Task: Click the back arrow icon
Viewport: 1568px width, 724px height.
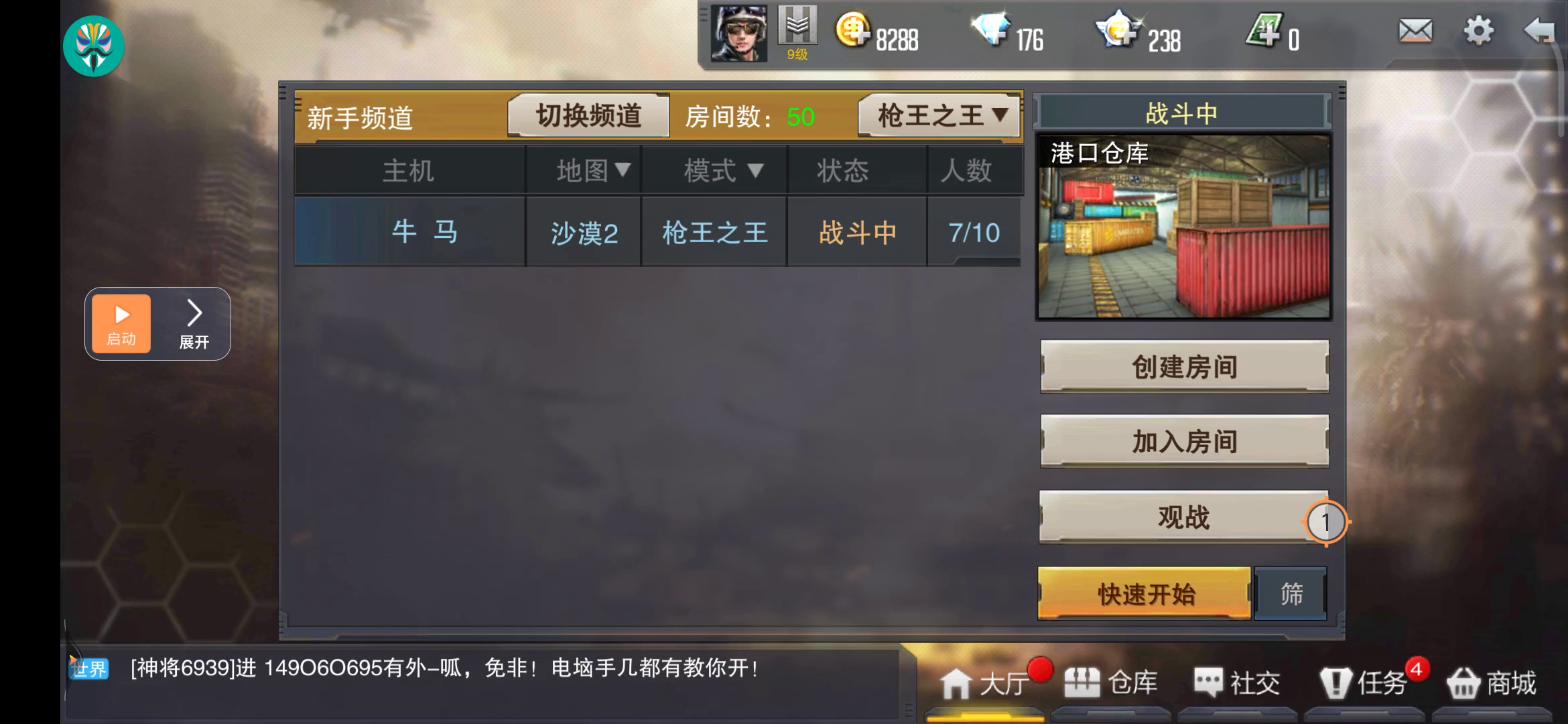Action: click(1539, 31)
